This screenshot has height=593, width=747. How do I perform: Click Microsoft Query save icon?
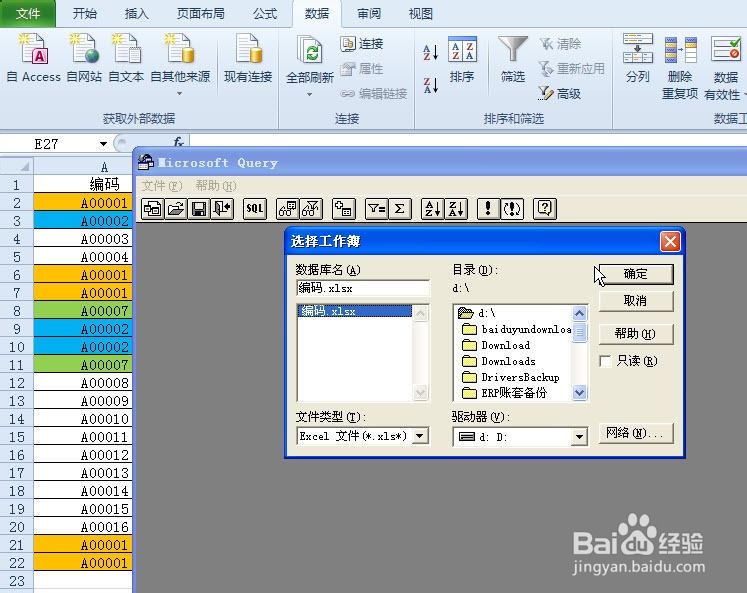coord(199,209)
